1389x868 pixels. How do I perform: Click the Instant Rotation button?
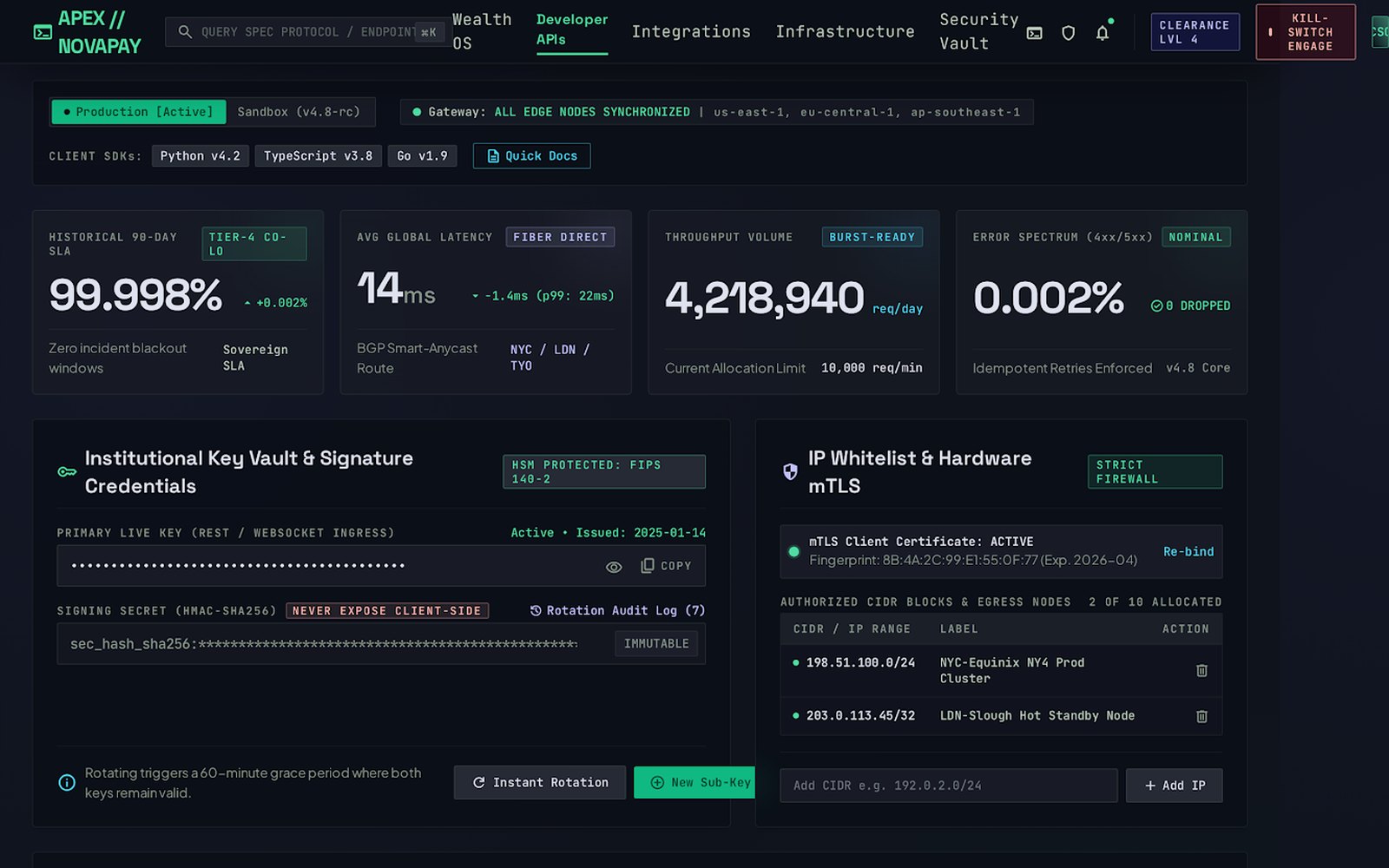539,783
